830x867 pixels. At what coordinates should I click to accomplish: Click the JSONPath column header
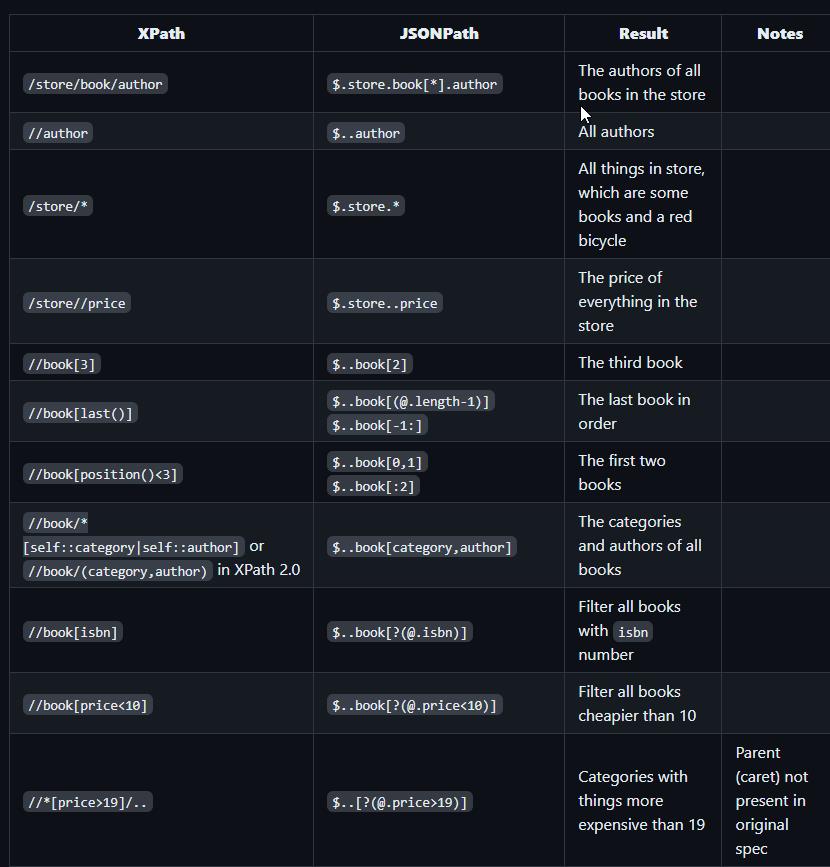[x=439, y=33]
